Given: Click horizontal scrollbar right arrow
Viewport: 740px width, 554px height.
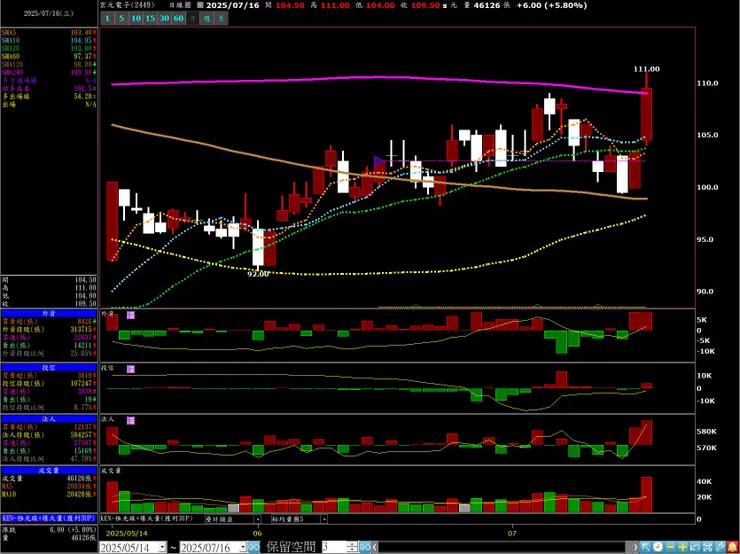Looking at the screenshot, I should (x=636, y=547).
